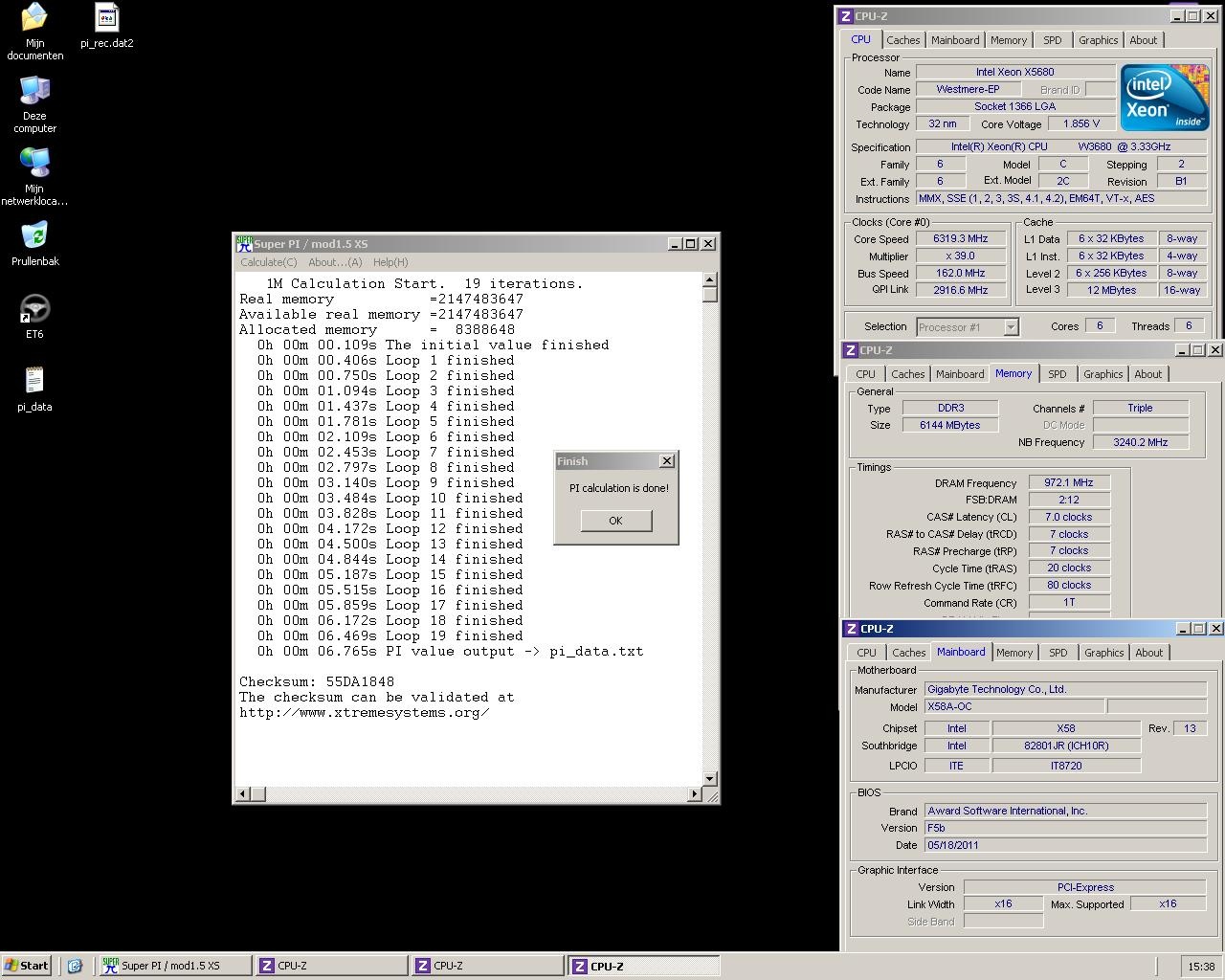This screenshot has width=1225, height=980.
Task: Open Deze computer desktop icon
Action: (34, 92)
